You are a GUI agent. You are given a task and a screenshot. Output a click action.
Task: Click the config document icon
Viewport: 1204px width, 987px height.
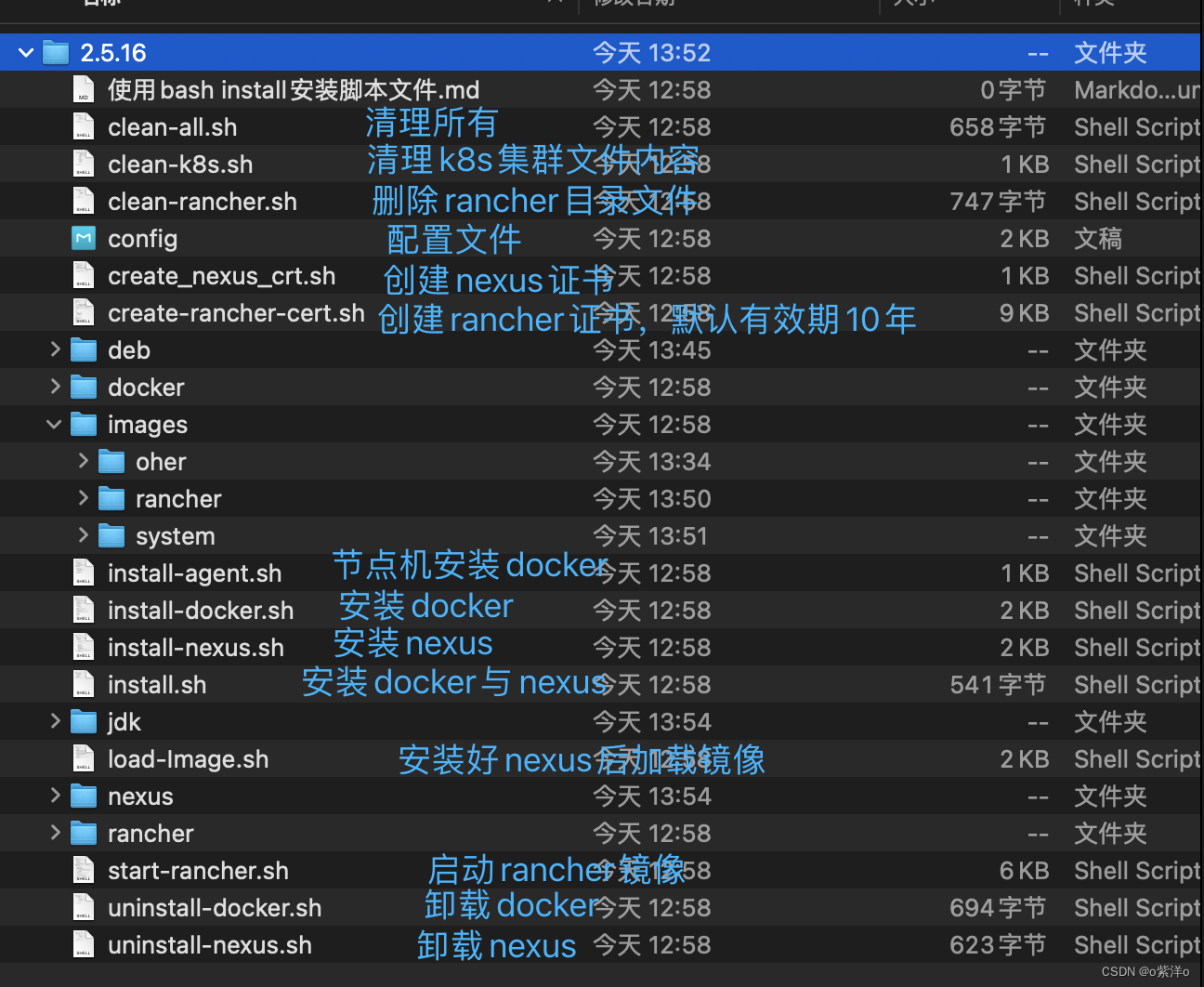pyautogui.click(x=84, y=239)
